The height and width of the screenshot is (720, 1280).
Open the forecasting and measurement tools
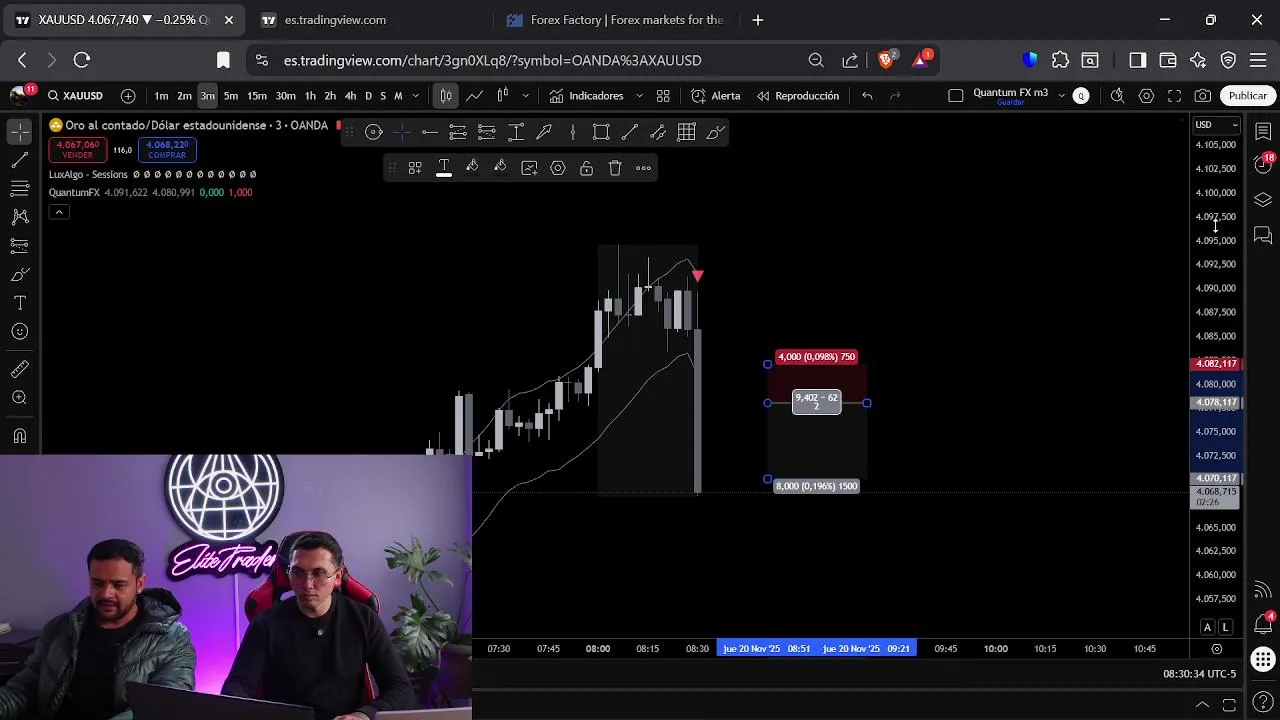[x=19, y=245]
